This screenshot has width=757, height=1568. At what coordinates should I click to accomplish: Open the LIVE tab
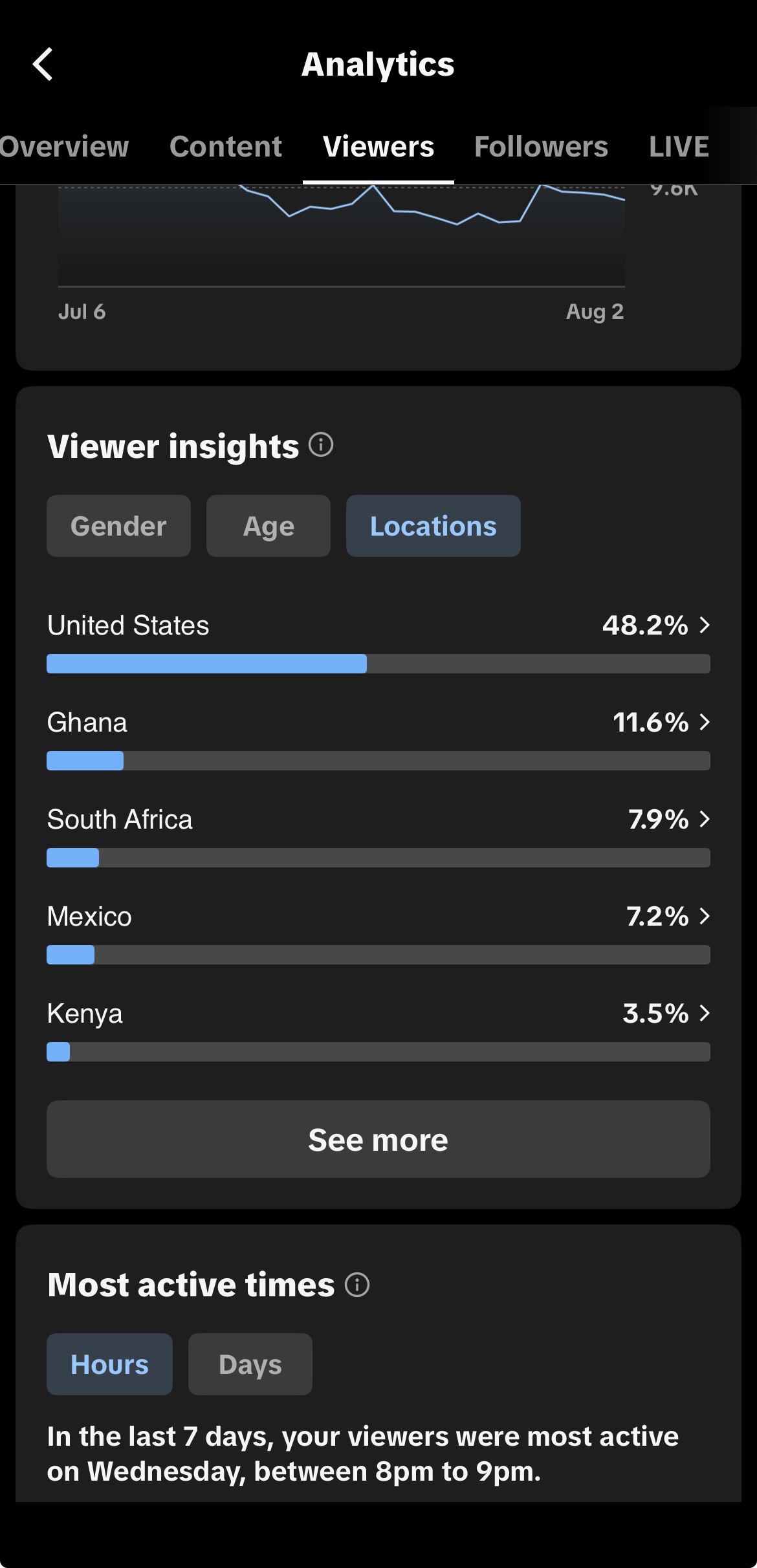pyautogui.click(x=679, y=147)
